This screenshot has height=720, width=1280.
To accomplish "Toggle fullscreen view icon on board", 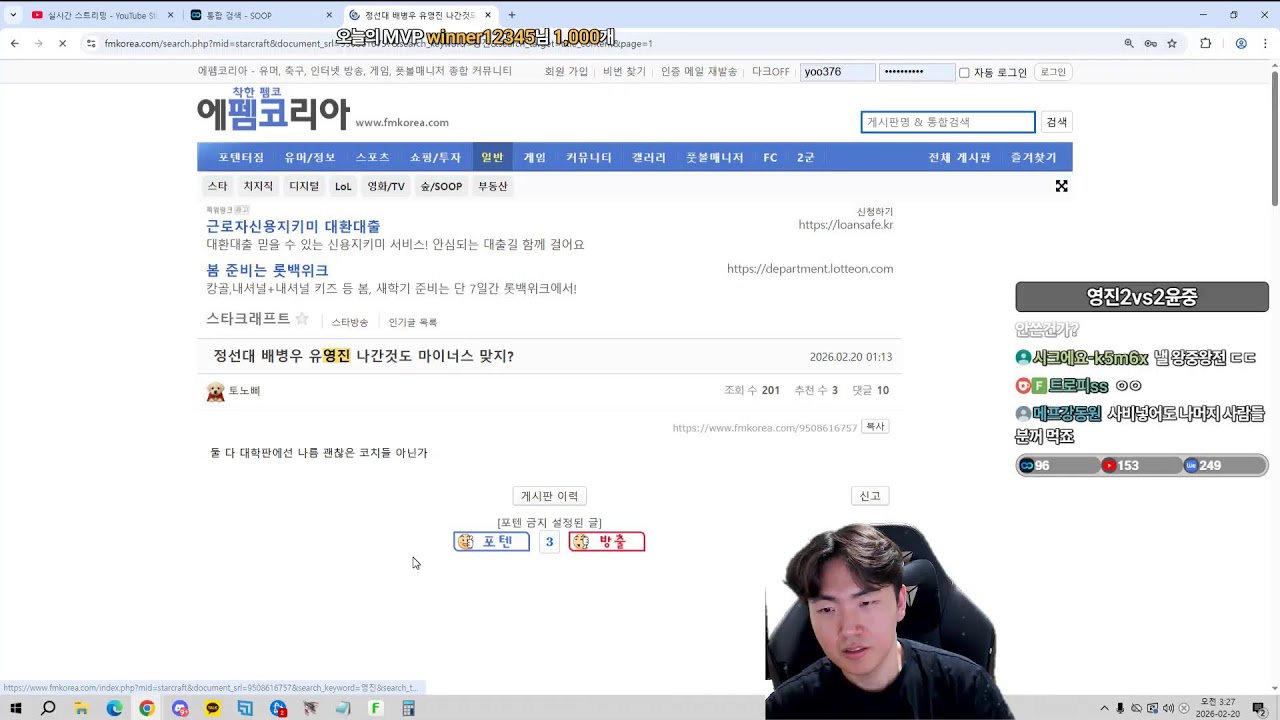I will 1062,186.
